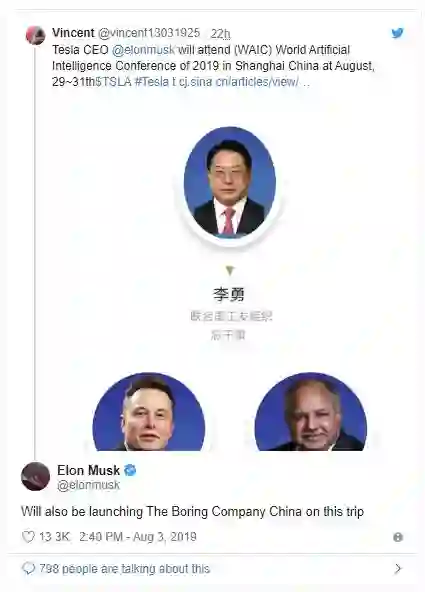Open the tweet info icon
425x592 pixels.
pyautogui.click(x=398, y=537)
